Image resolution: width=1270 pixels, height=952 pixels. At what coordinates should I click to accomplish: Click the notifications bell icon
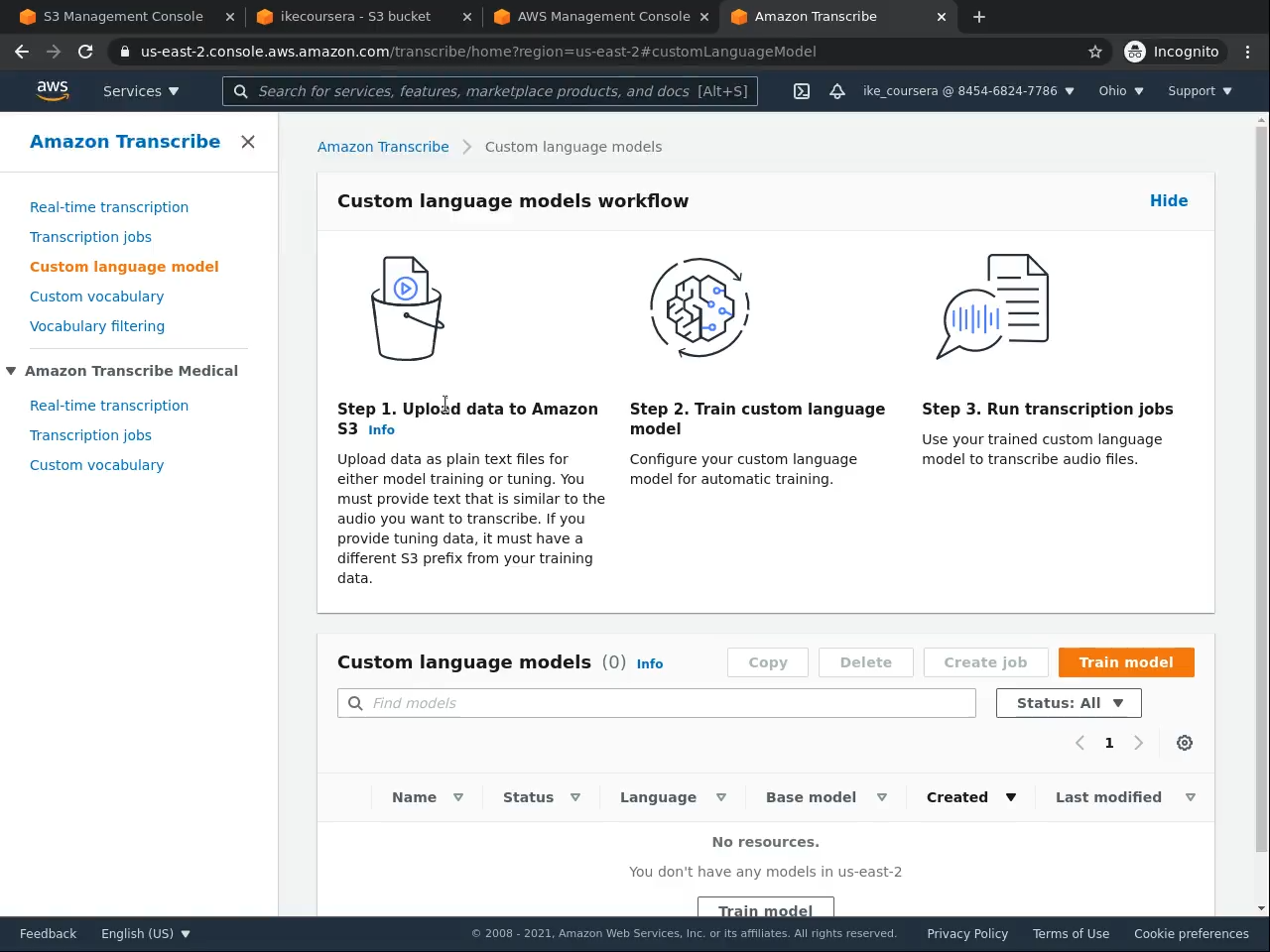(837, 91)
